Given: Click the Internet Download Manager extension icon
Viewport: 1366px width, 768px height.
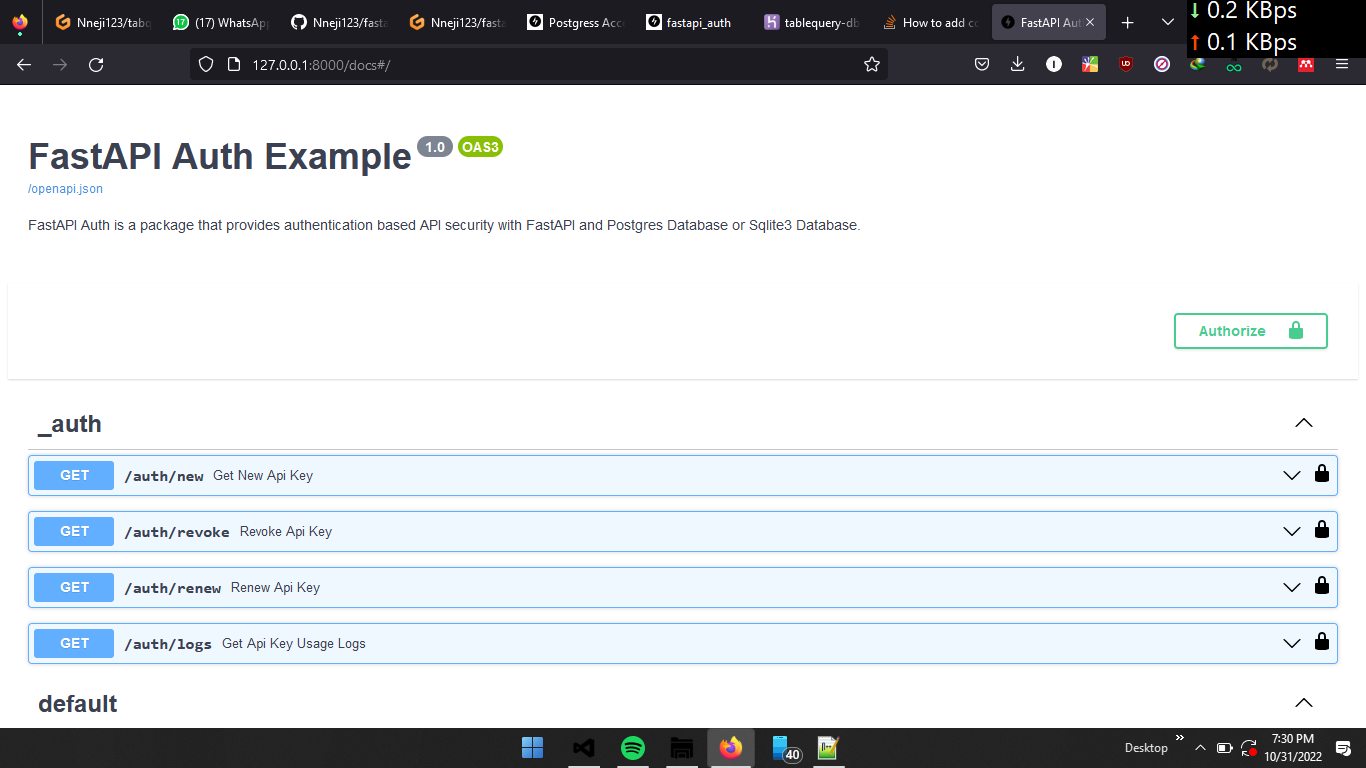Looking at the screenshot, I should [x=1198, y=64].
